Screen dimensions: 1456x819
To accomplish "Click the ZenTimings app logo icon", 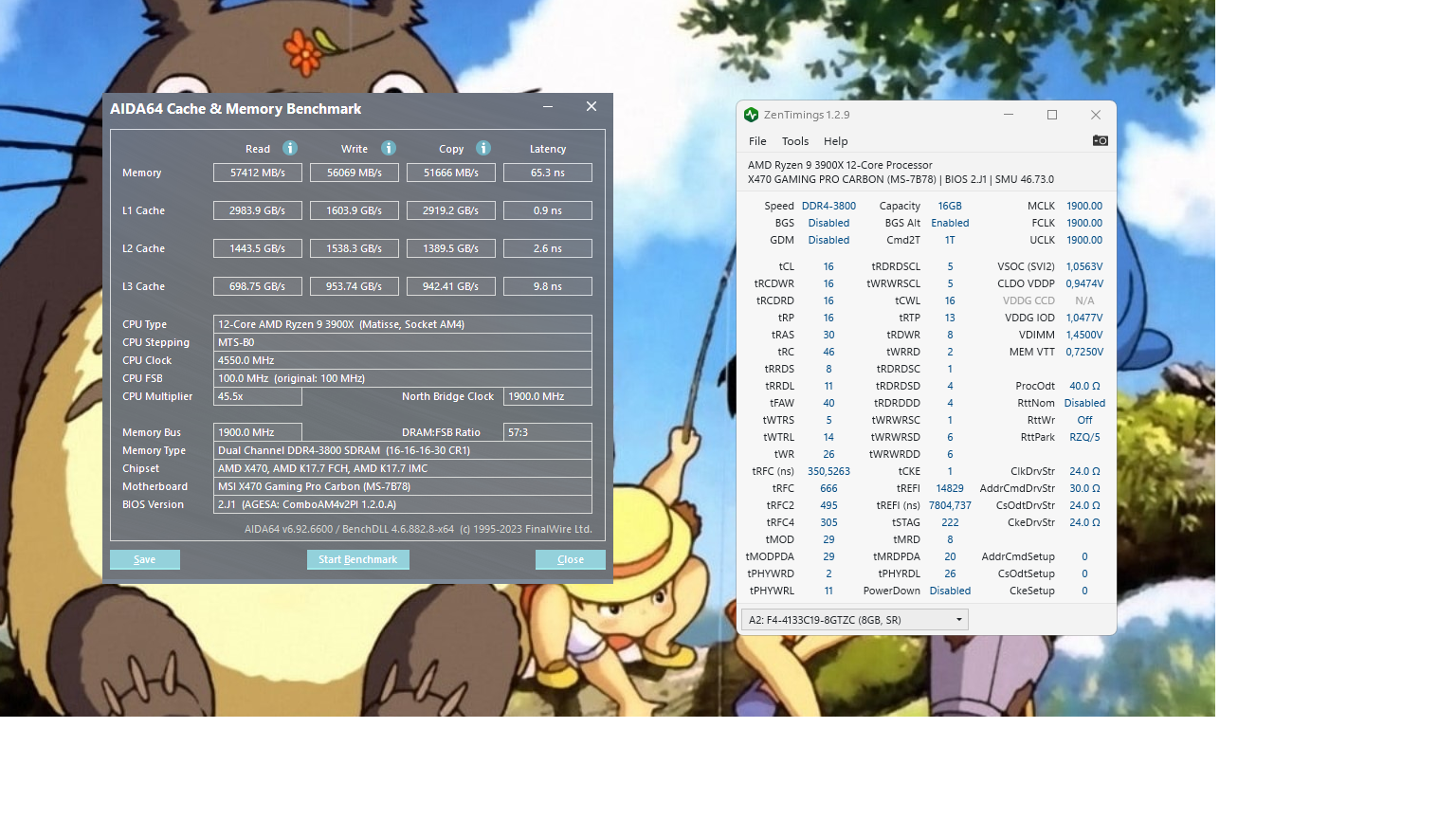I will pyautogui.click(x=752, y=115).
